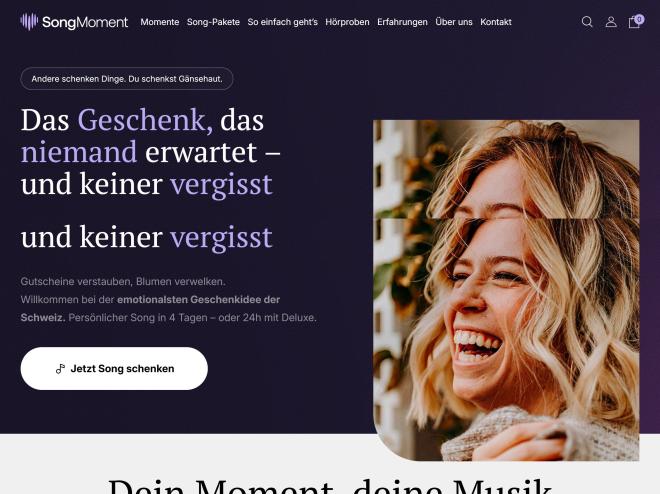The image size is (660, 494).
Task: Open the Hörproben menu item
Action: [347, 22]
